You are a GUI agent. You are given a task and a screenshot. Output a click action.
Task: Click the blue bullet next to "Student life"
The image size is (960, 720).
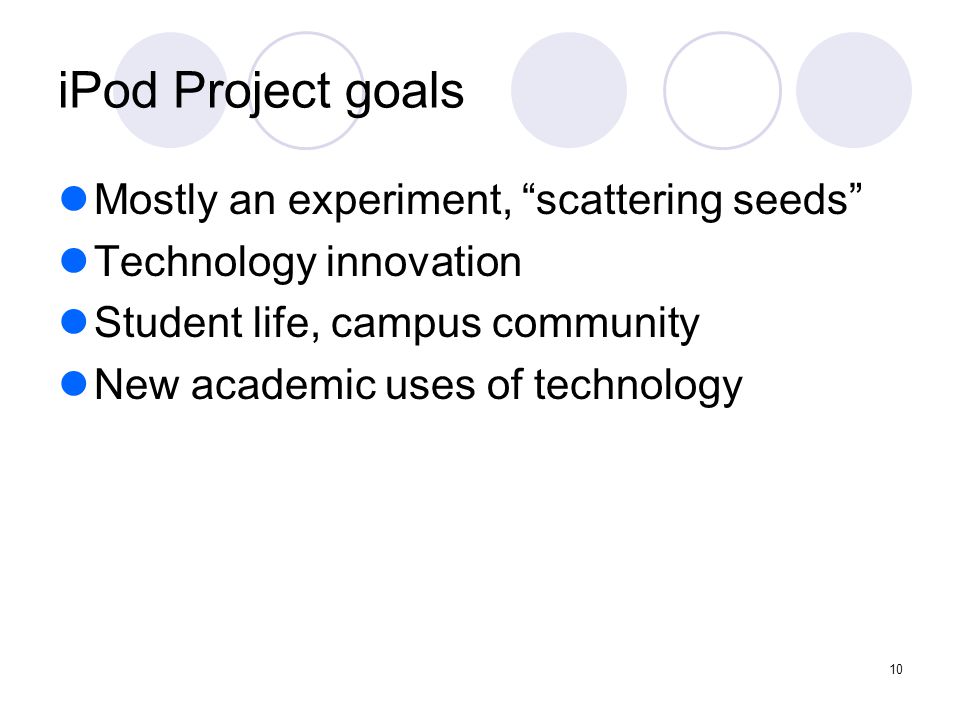pyautogui.click(x=74, y=321)
